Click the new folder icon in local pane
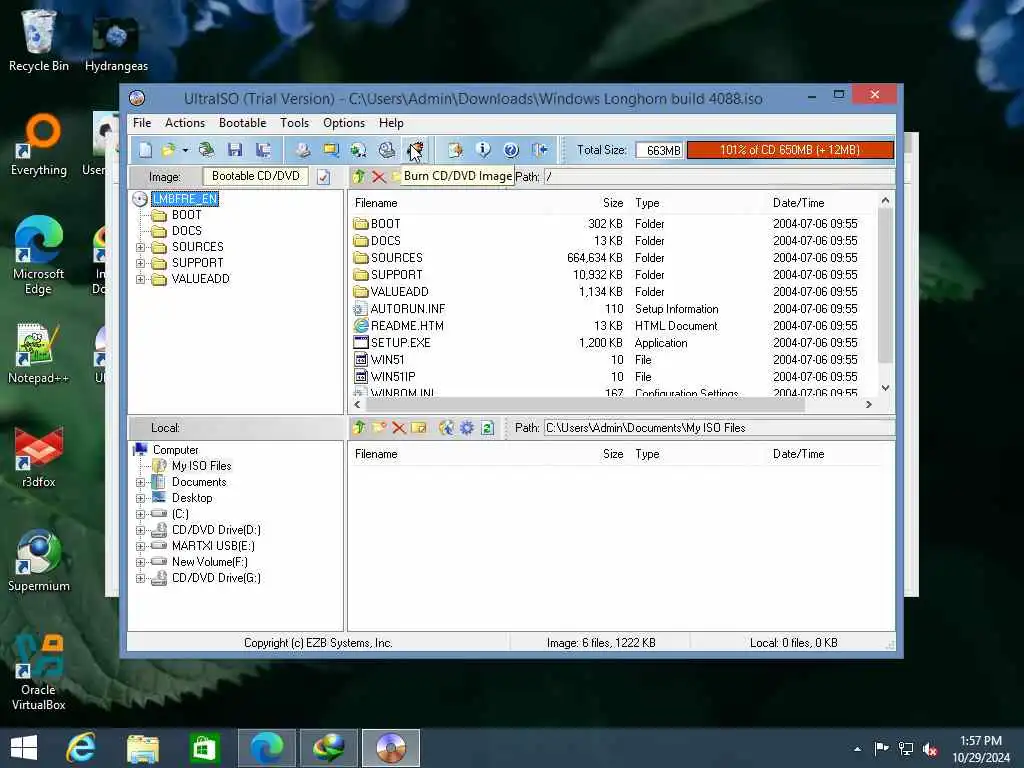1024x768 pixels. click(379, 428)
